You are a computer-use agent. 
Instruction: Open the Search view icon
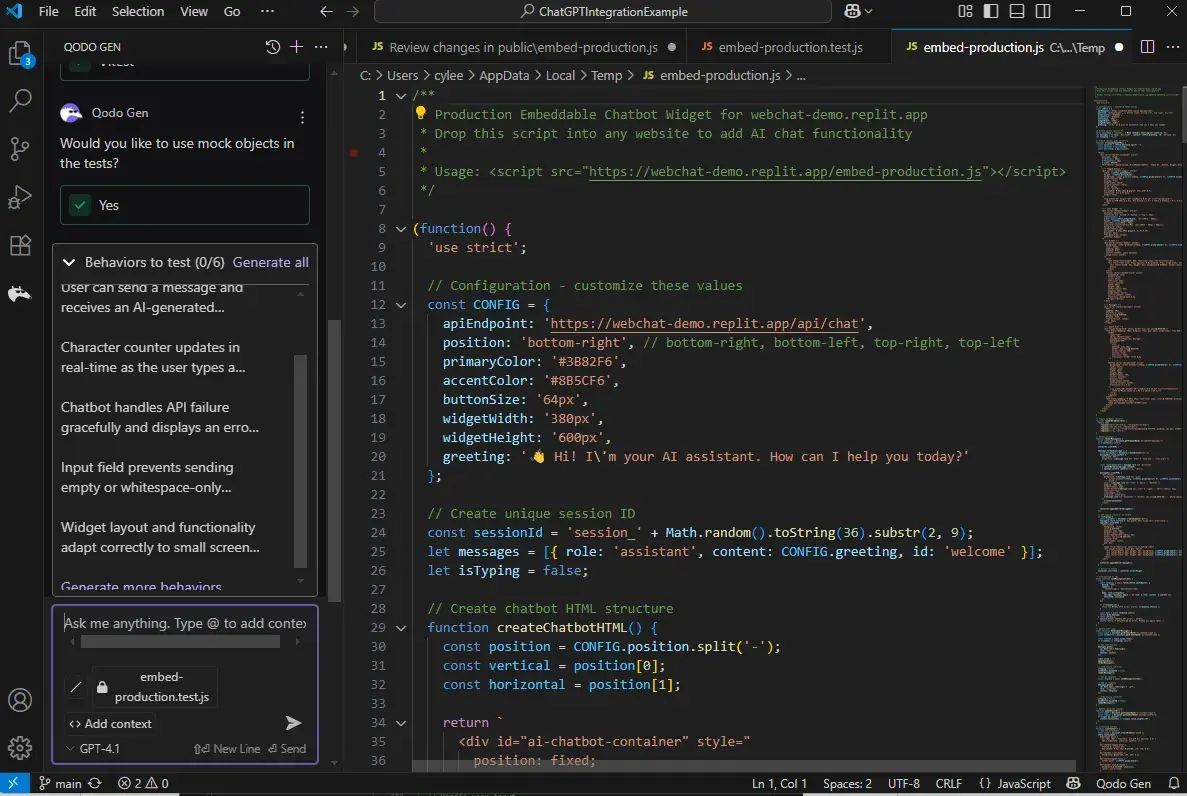21,101
